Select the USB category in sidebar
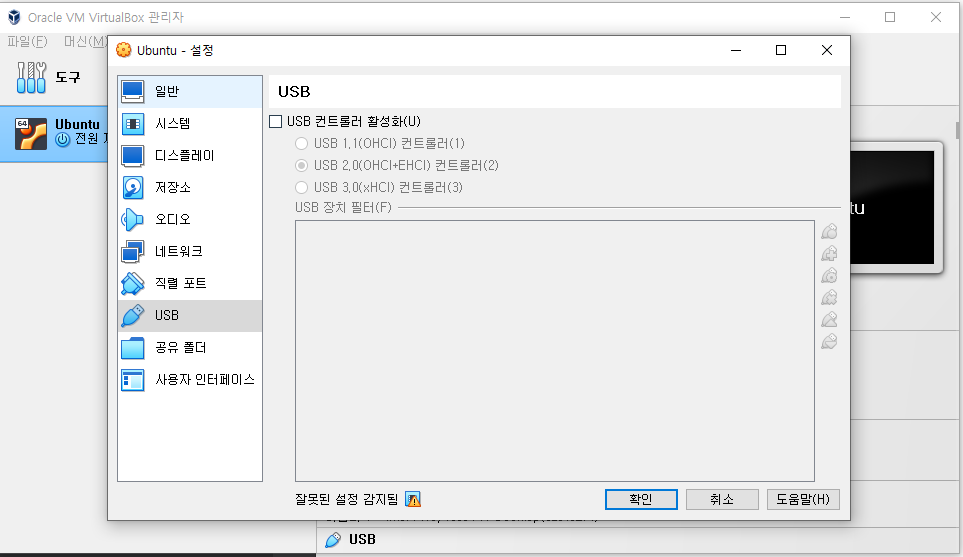 [190, 316]
